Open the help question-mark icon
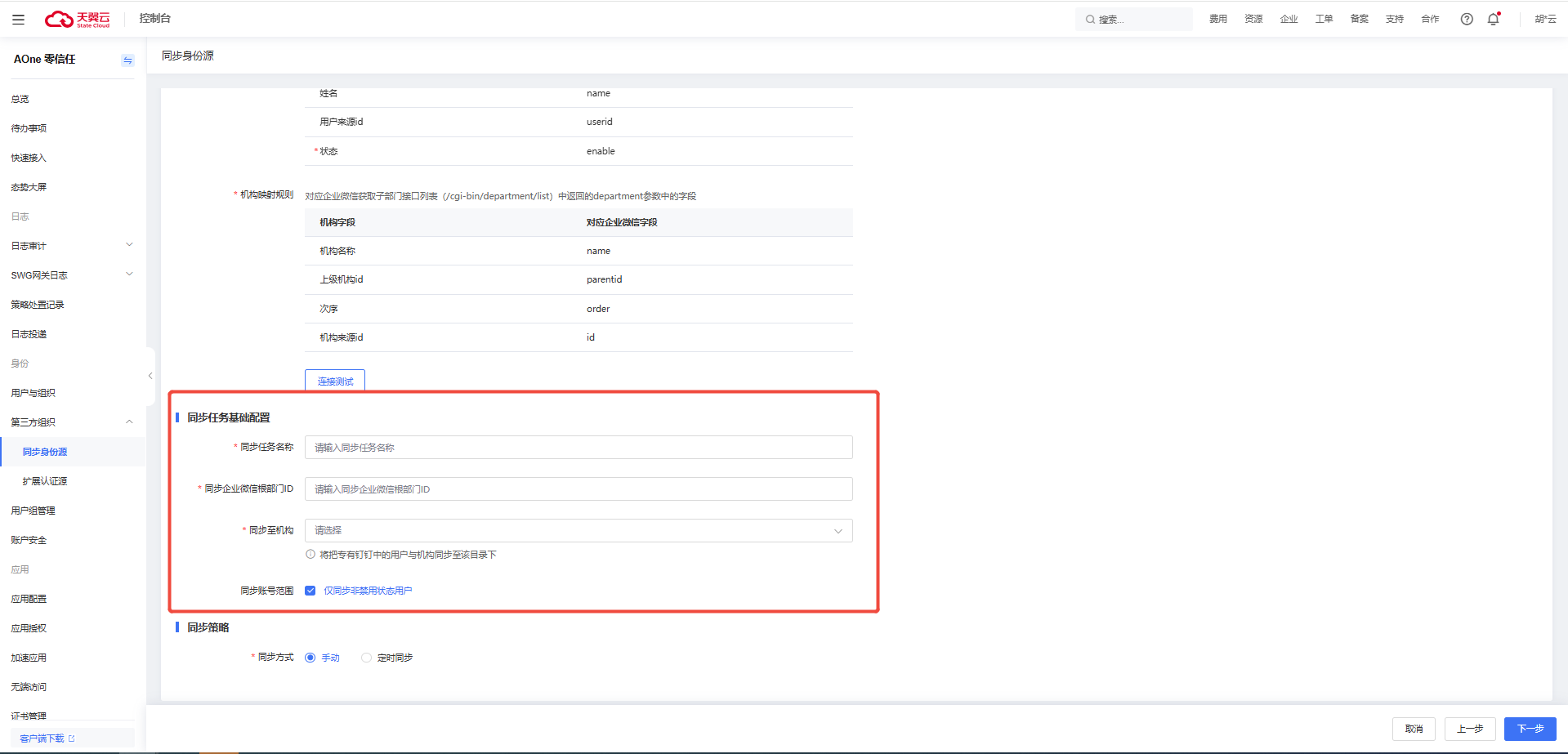 coord(1467,19)
